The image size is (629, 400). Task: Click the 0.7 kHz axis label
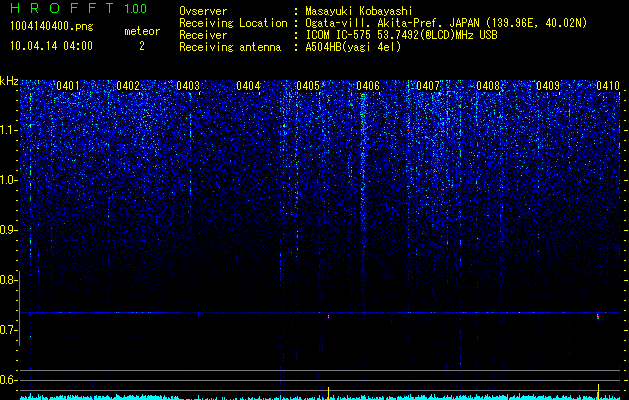(8, 330)
